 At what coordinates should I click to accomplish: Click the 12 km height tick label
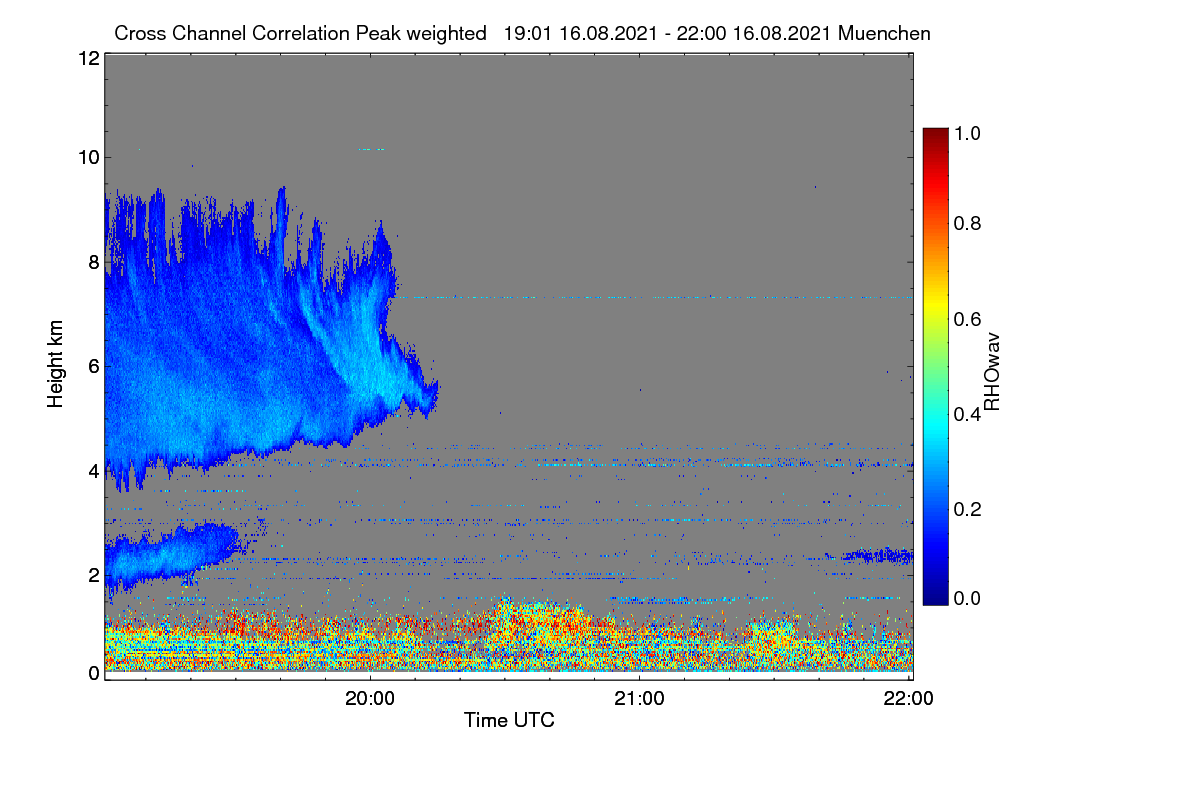tap(87, 58)
